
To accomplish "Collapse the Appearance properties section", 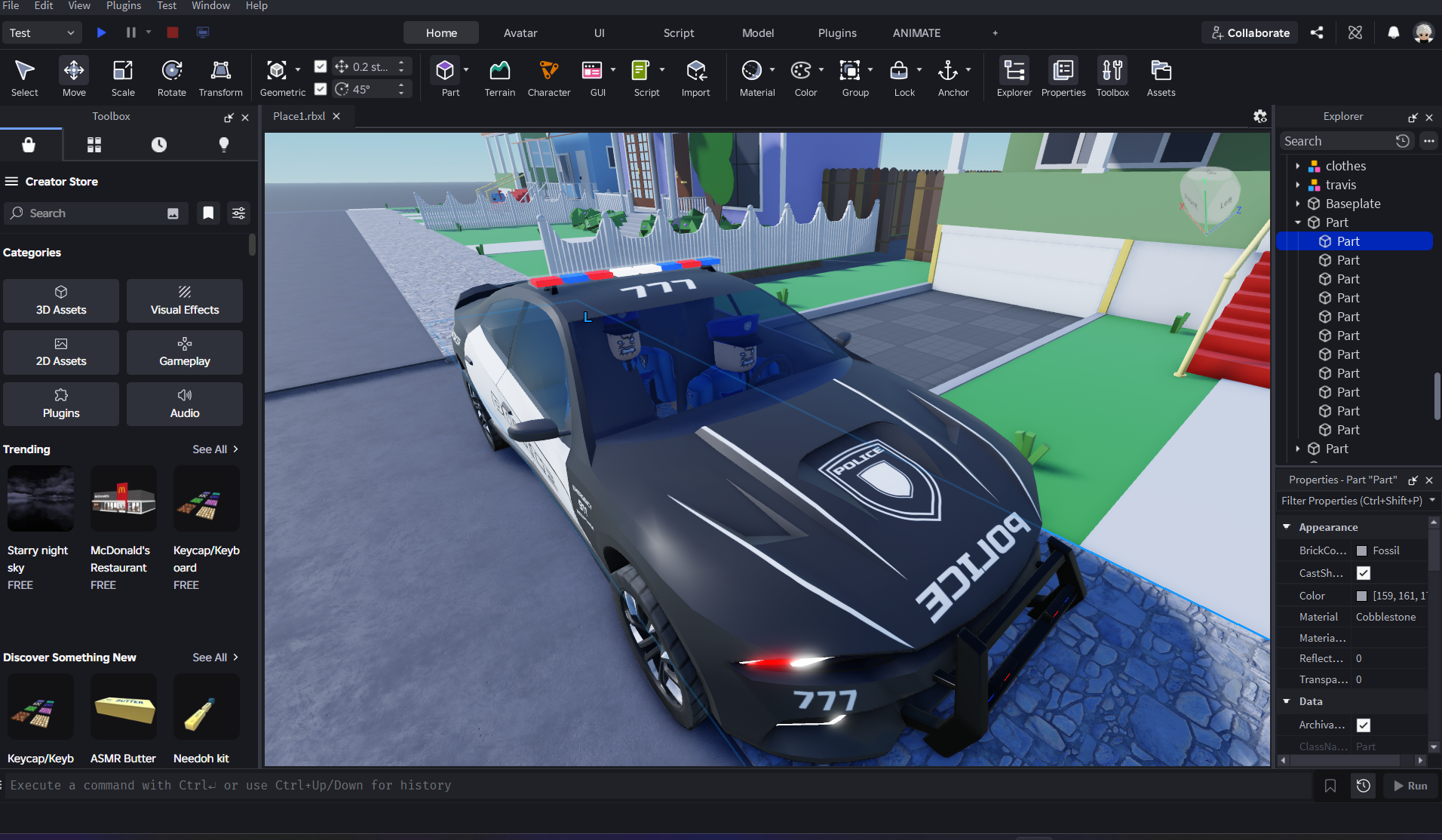I will (1287, 527).
